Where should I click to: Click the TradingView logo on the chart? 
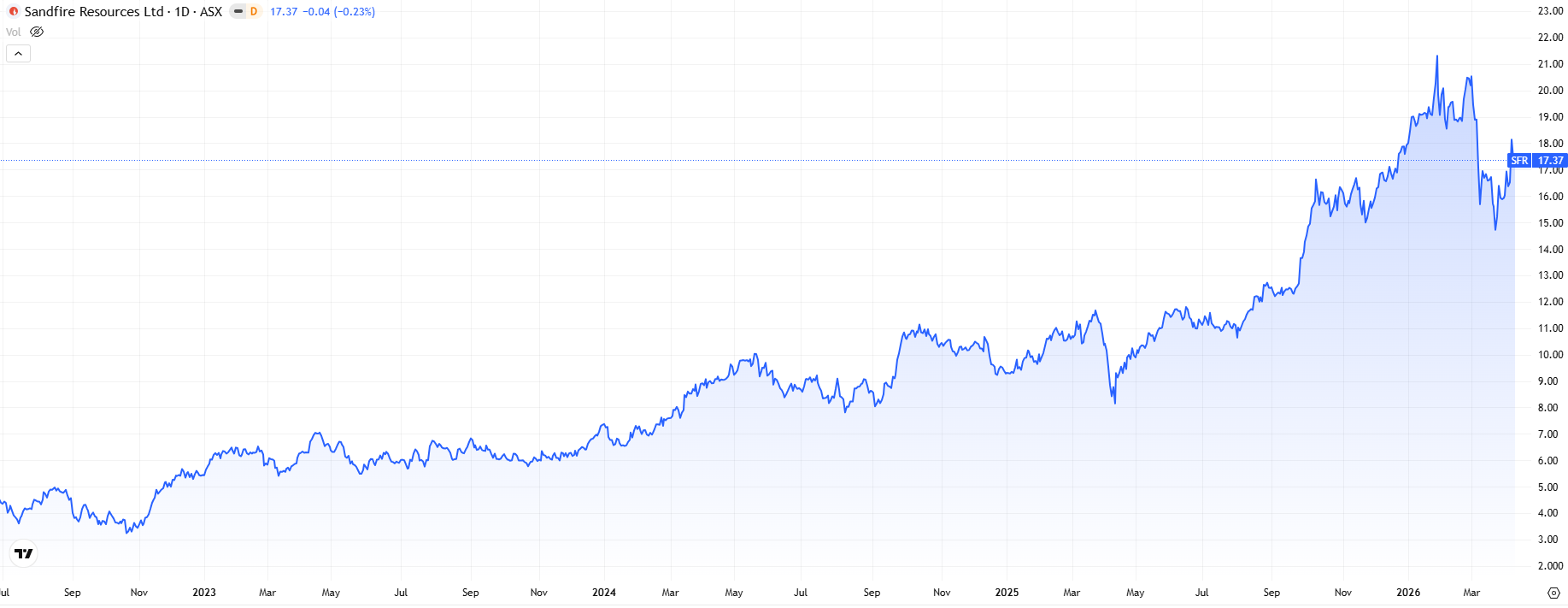(24, 554)
